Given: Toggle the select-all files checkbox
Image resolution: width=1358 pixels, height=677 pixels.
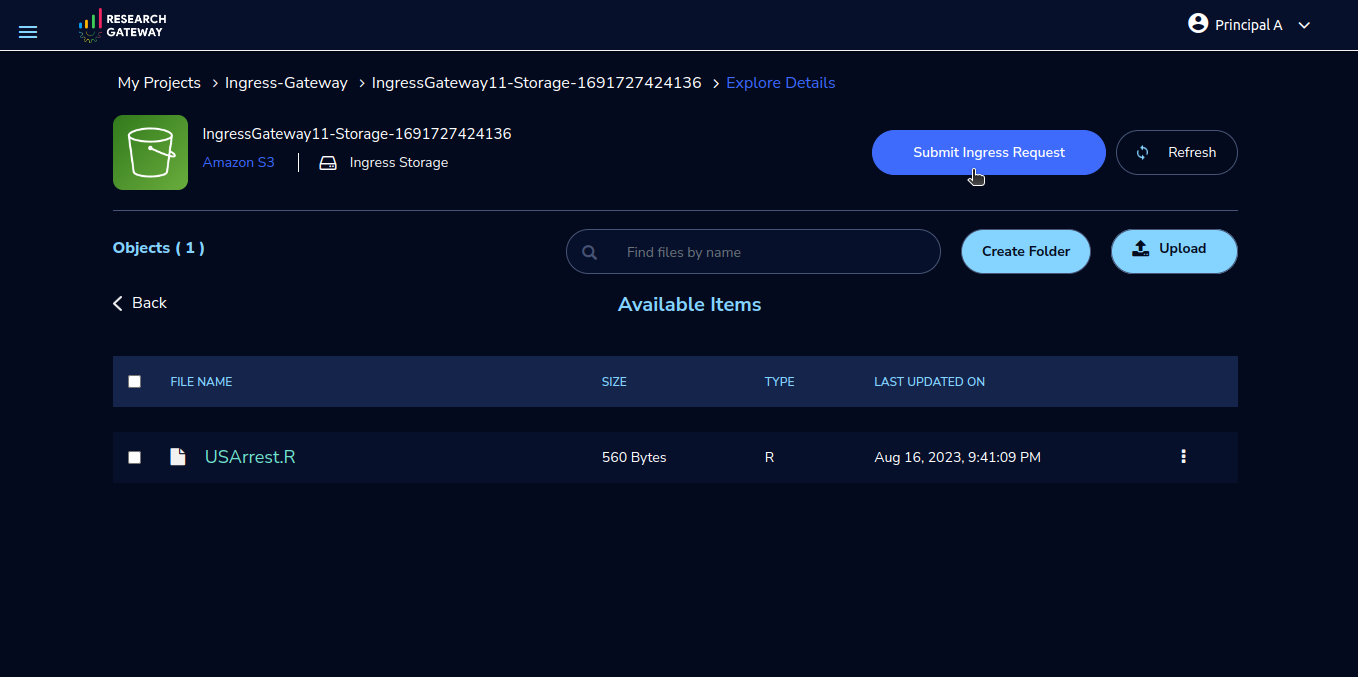Looking at the screenshot, I should (135, 381).
